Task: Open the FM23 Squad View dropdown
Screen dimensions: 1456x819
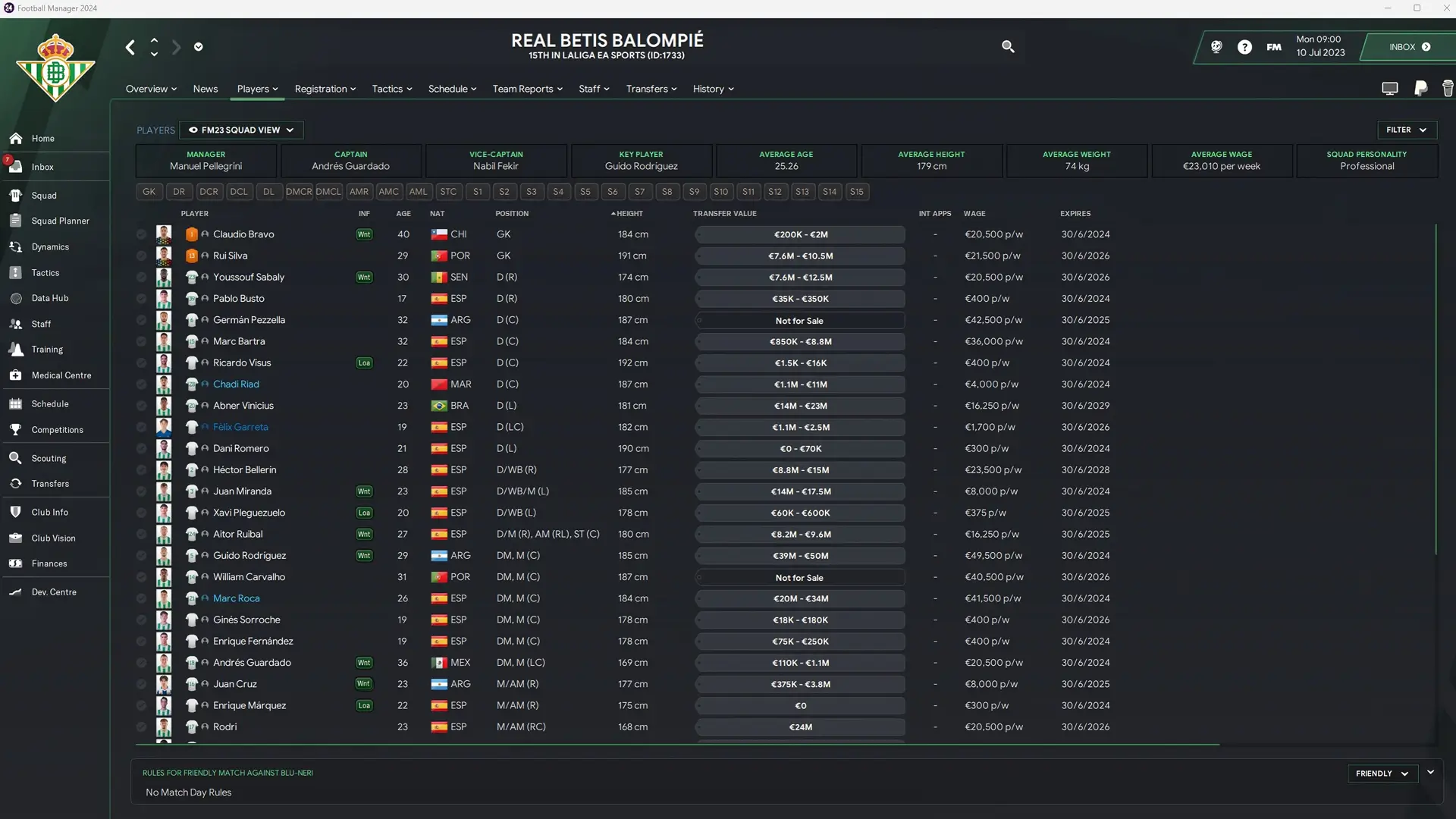Action: click(x=241, y=130)
